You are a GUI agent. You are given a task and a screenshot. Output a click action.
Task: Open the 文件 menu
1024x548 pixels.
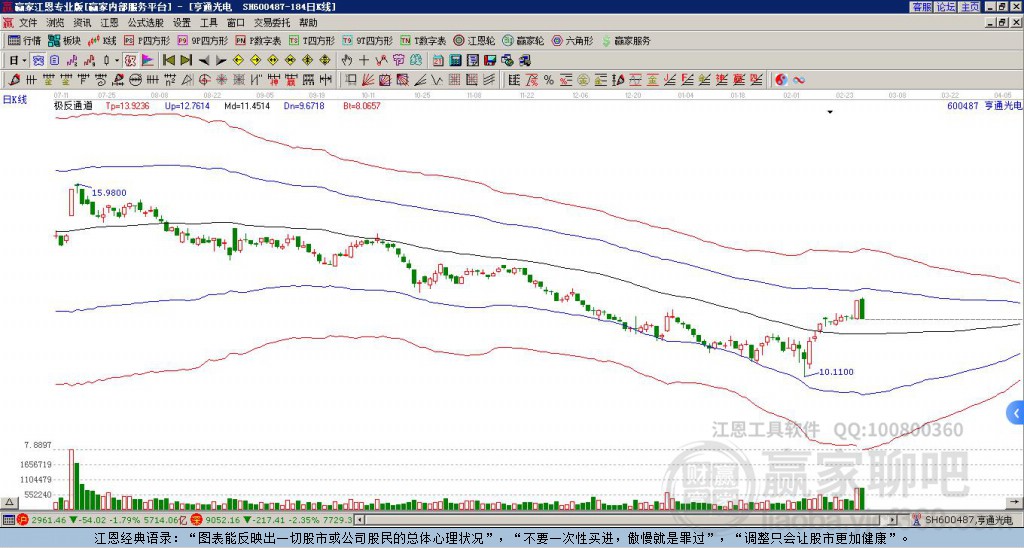pos(28,23)
